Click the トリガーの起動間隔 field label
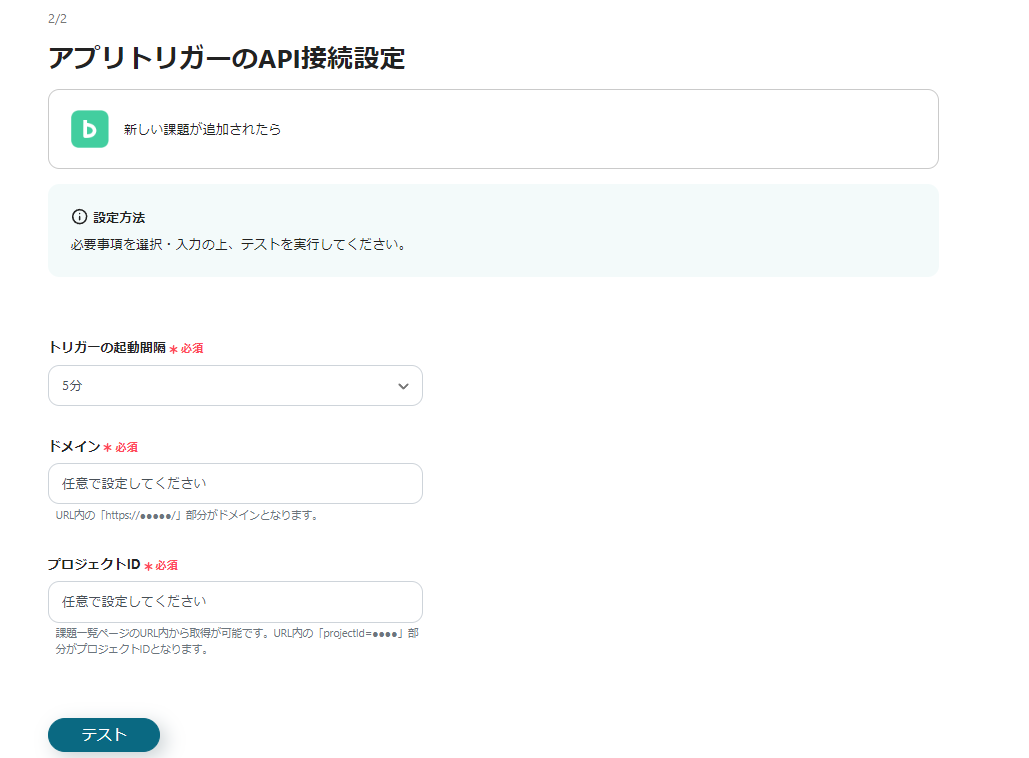Image resolution: width=1029 pixels, height=758 pixels. click(106, 348)
